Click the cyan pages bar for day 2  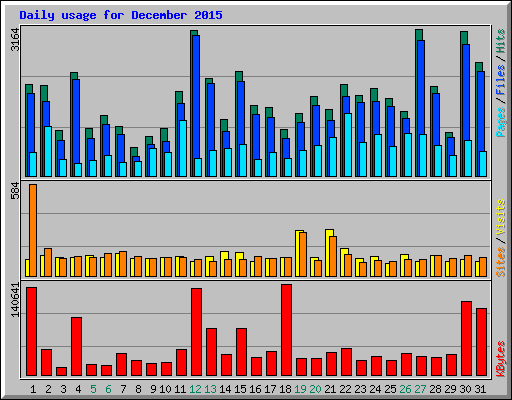click(48, 151)
